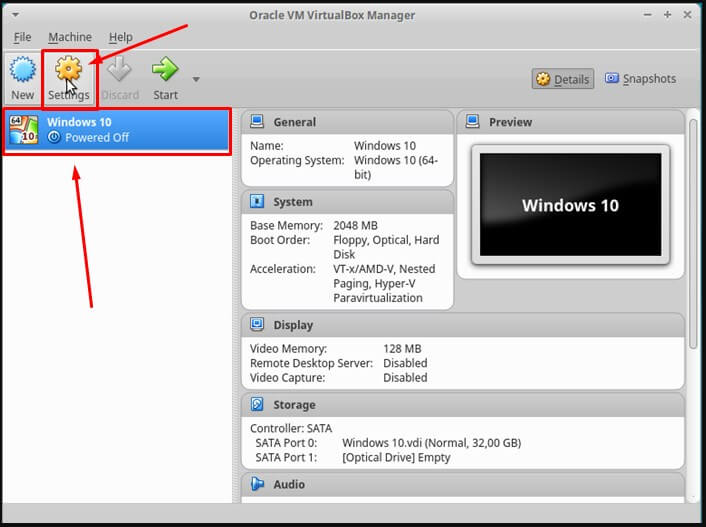This screenshot has width=706, height=527.
Task: Open the File menu
Action: coord(23,37)
